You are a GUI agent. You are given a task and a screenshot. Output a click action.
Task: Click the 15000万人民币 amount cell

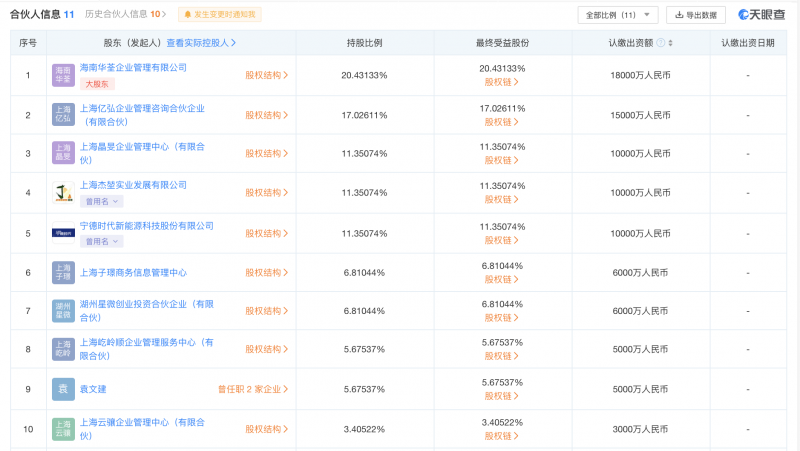[x=640, y=115]
